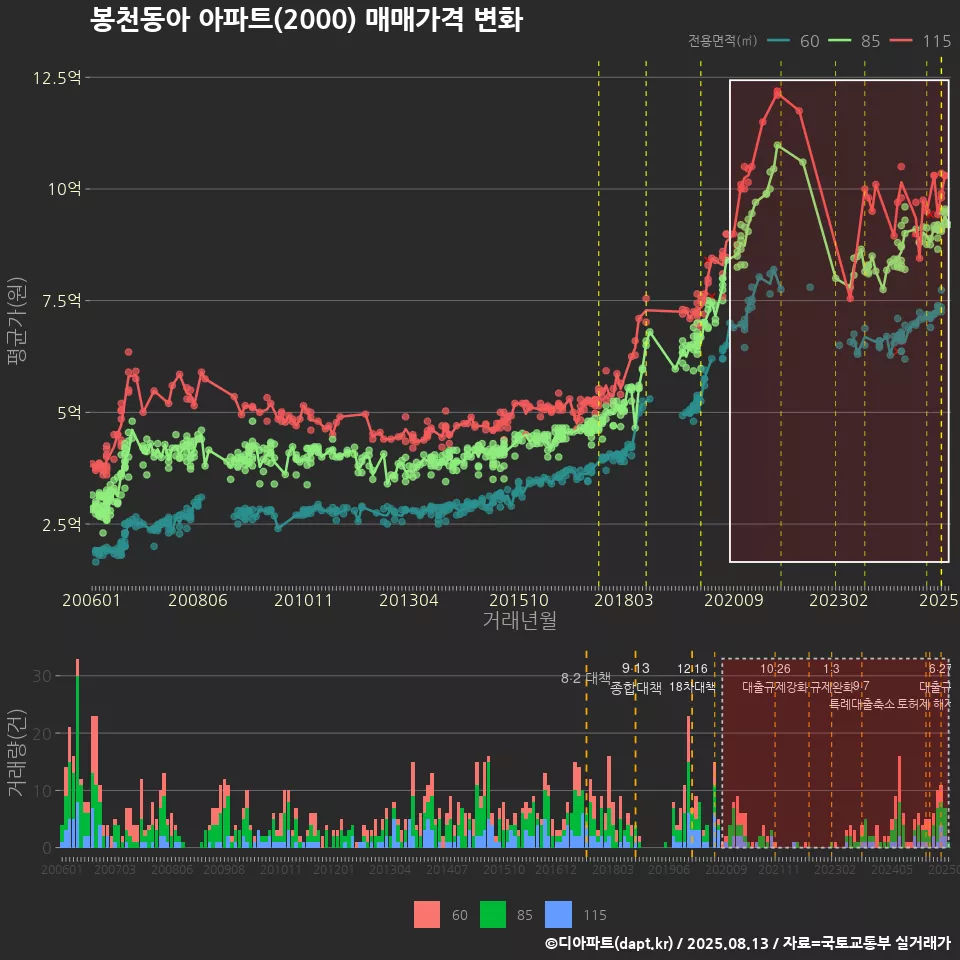Screen dimensions: 960x960
Task: Click the 10 label on the volume axis
Action: point(42,791)
